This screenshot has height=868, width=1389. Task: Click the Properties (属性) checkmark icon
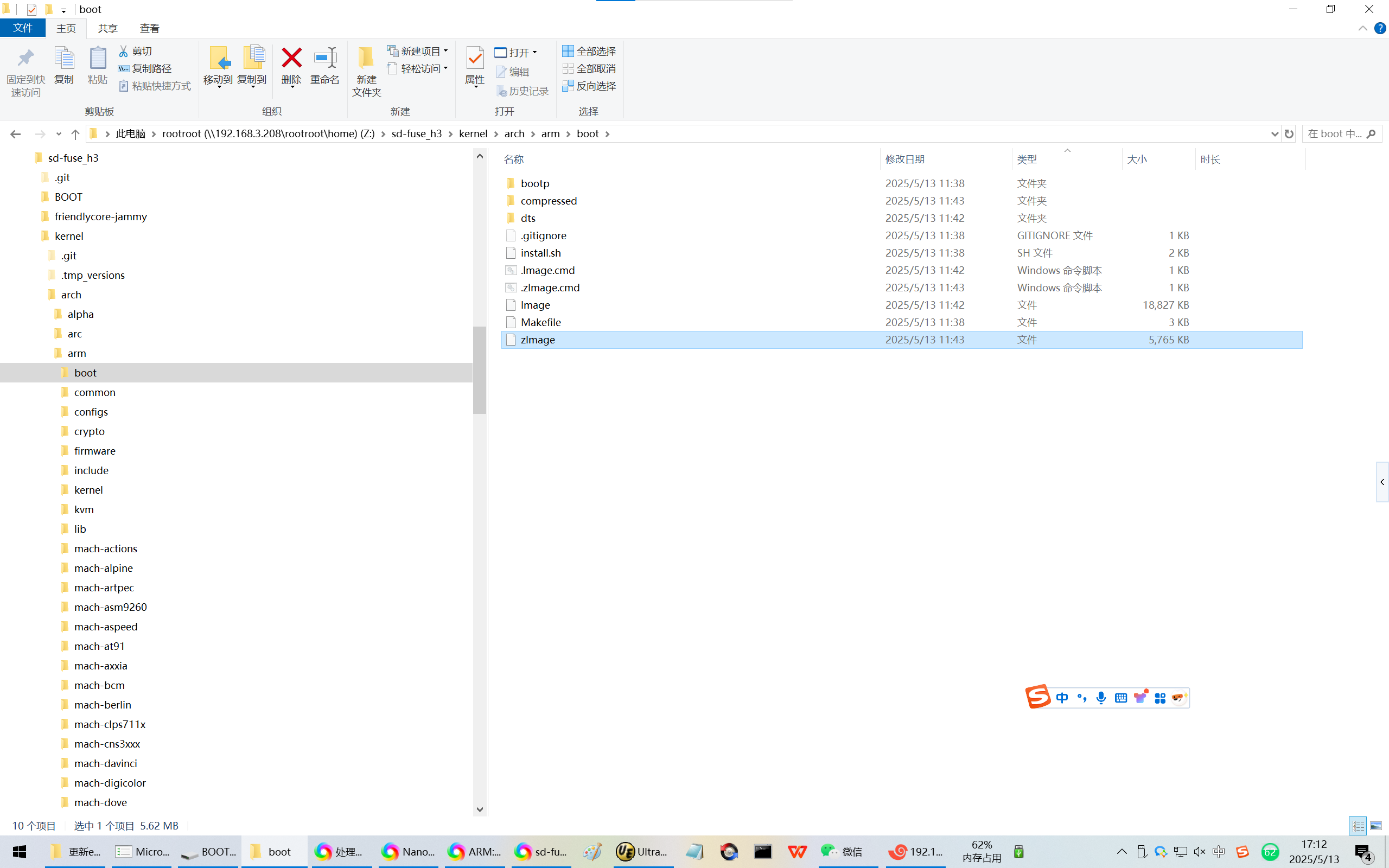[x=475, y=59]
